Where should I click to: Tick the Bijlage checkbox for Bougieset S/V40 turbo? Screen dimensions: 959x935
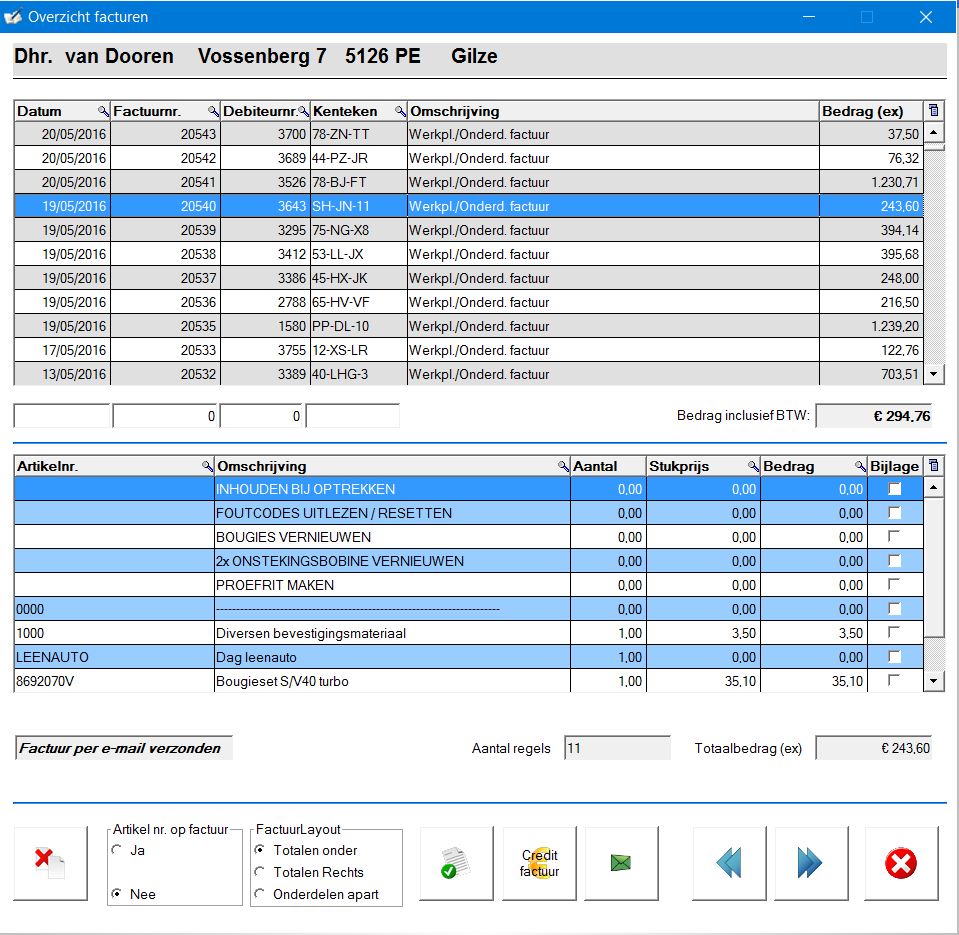click(894, 681)
